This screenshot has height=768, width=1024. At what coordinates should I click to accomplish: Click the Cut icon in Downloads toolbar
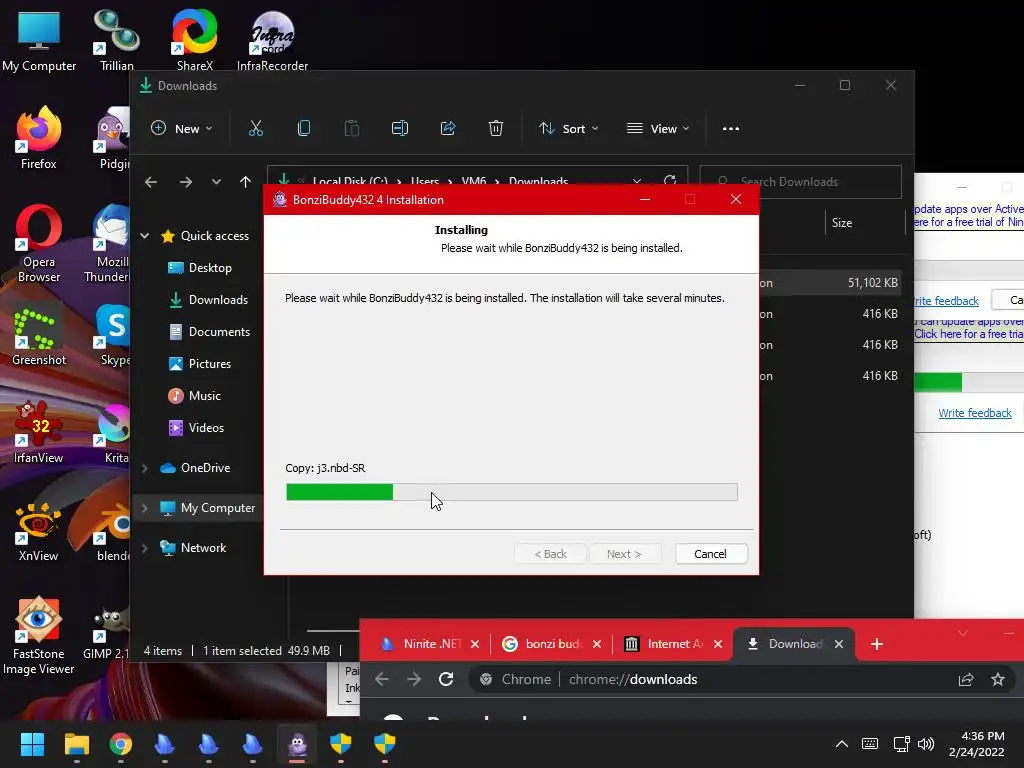click(255, 129)
